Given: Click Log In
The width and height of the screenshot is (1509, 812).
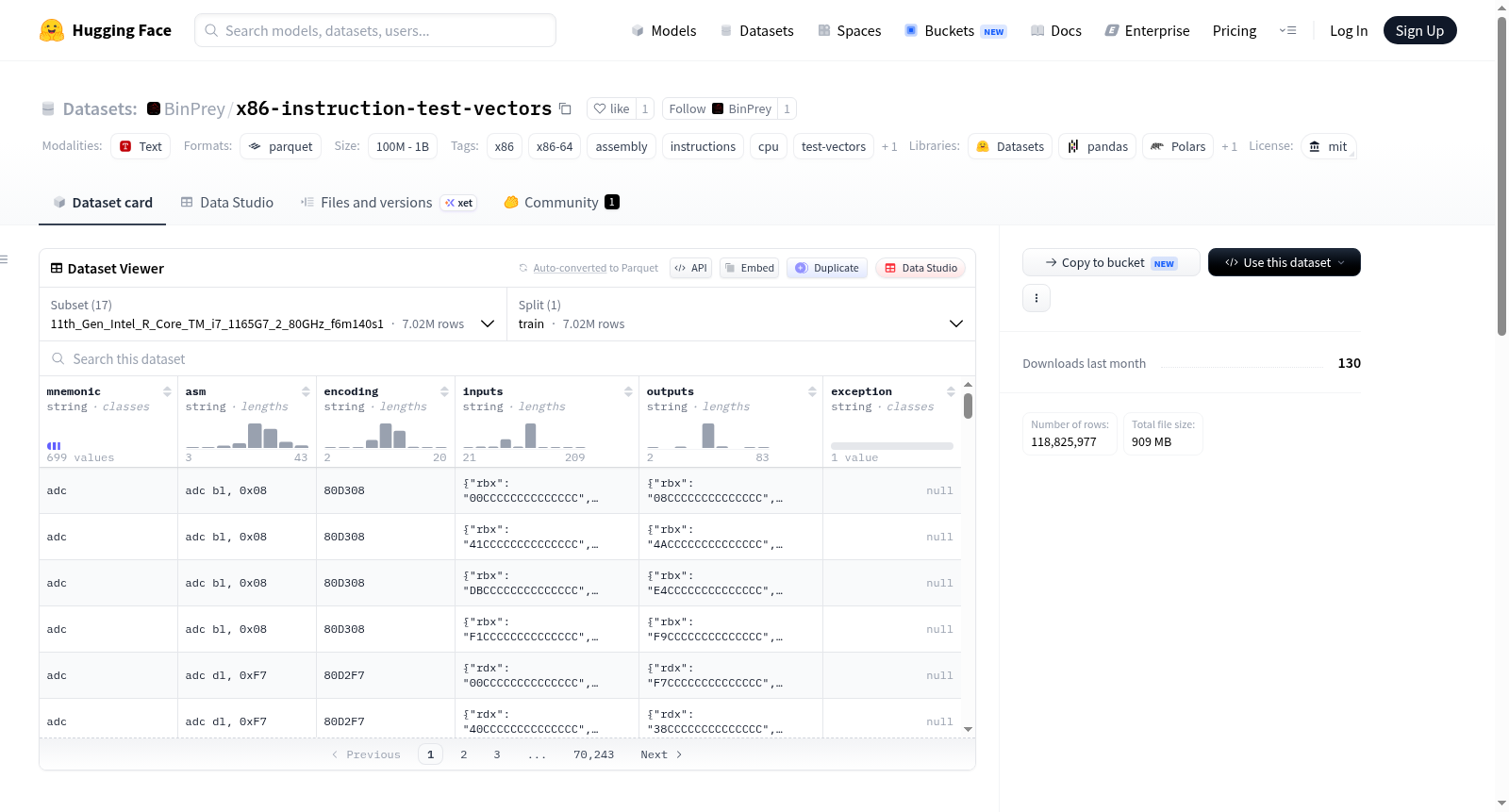Looking at the screenshot, I should coord(1349,30).
